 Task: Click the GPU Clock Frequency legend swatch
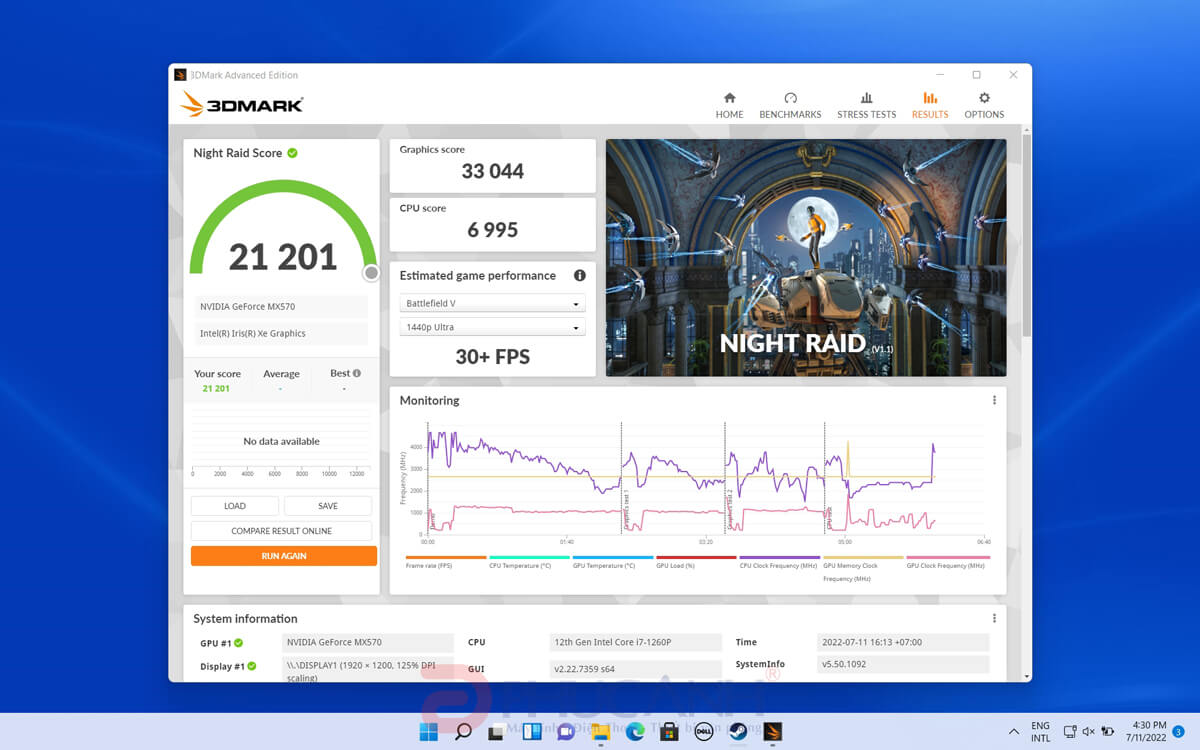(x=947, y=557)
